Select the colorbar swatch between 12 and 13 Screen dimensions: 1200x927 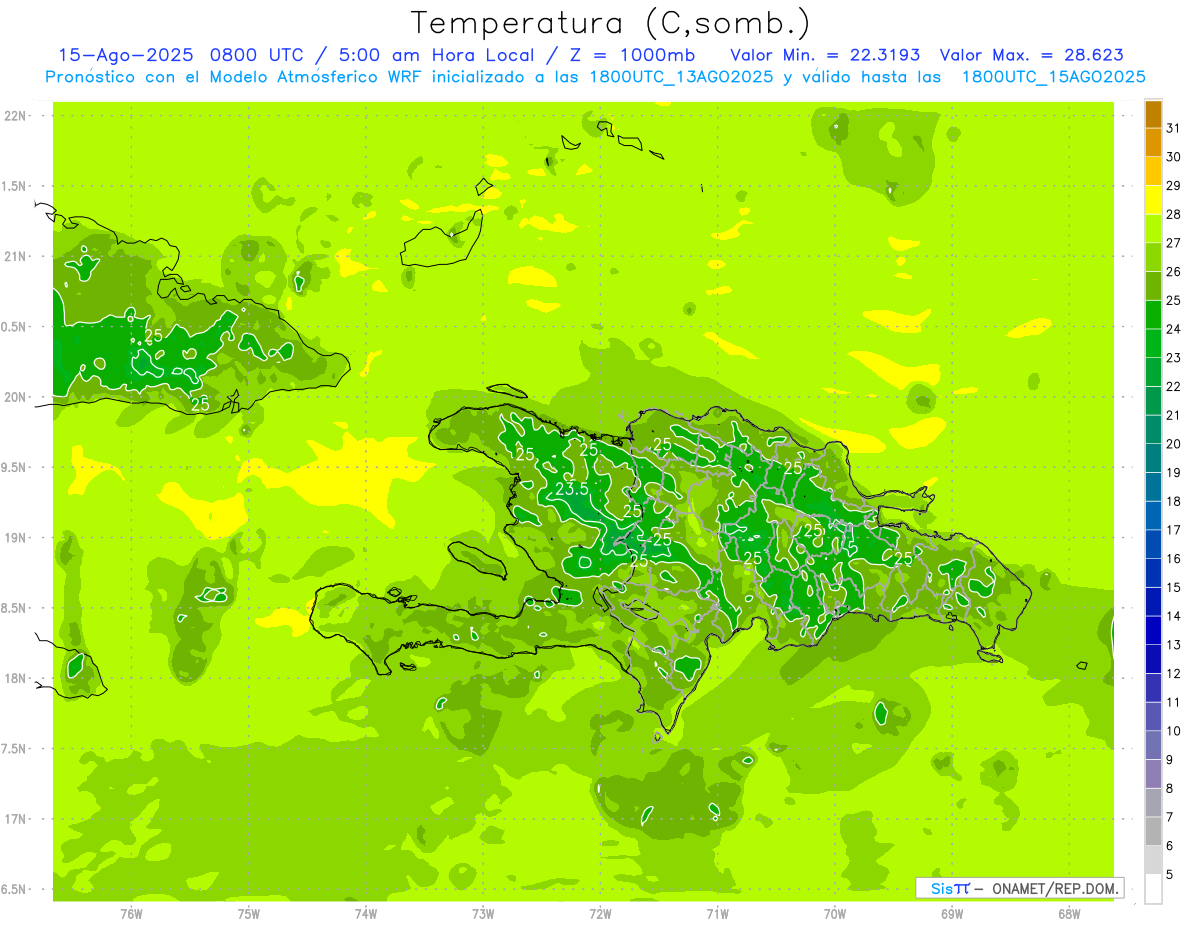1153,659
